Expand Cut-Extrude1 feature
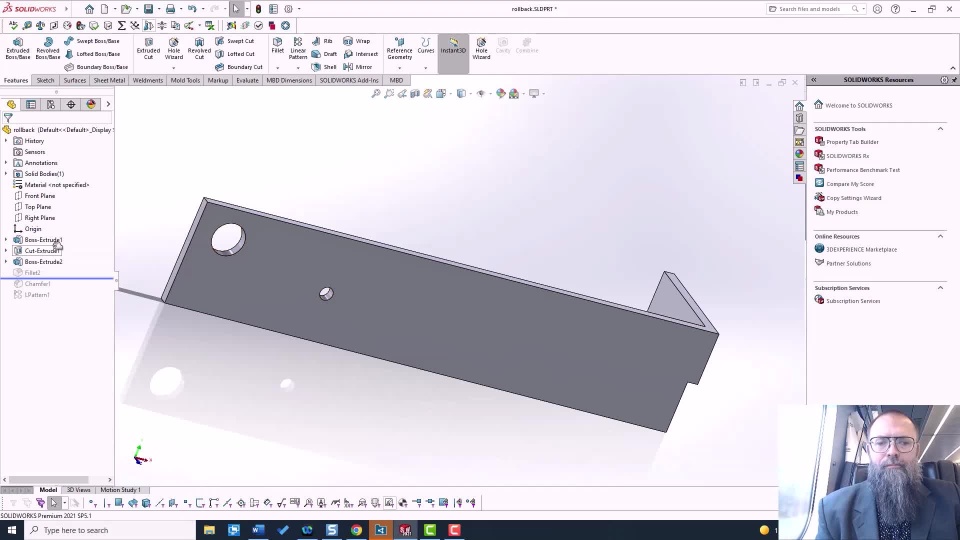Viewport: 960px width, 540px height. click(x=6, y=251)
